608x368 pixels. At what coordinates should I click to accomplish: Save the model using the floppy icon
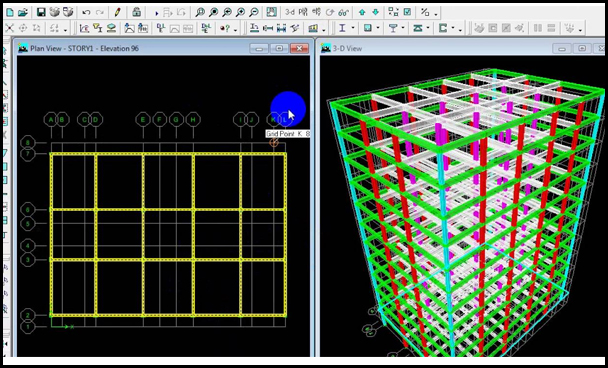point(41,12)
